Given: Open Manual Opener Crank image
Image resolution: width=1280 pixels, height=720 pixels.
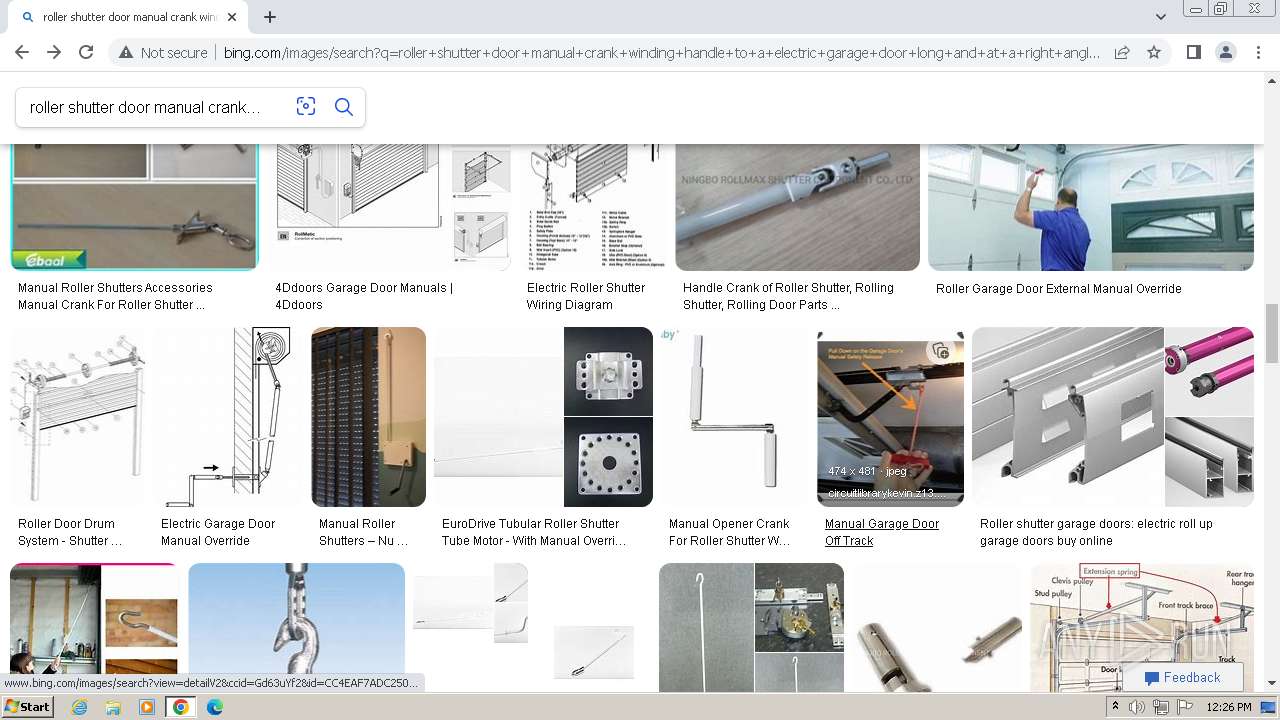Looking at the screenshot, I should 735,417.
